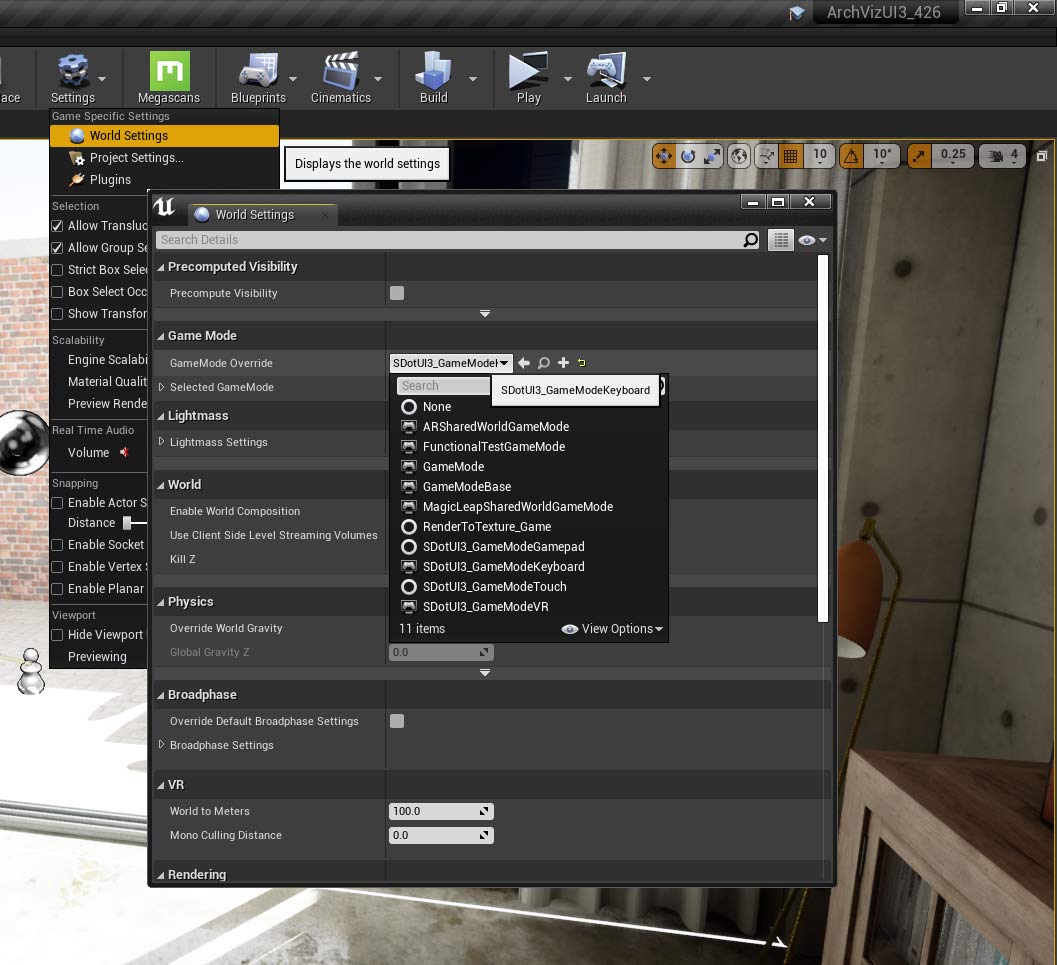This screenshot has height=965, width=1057.
Task: Enable Box Select Occluded checkbox
Action: point(57,292)
